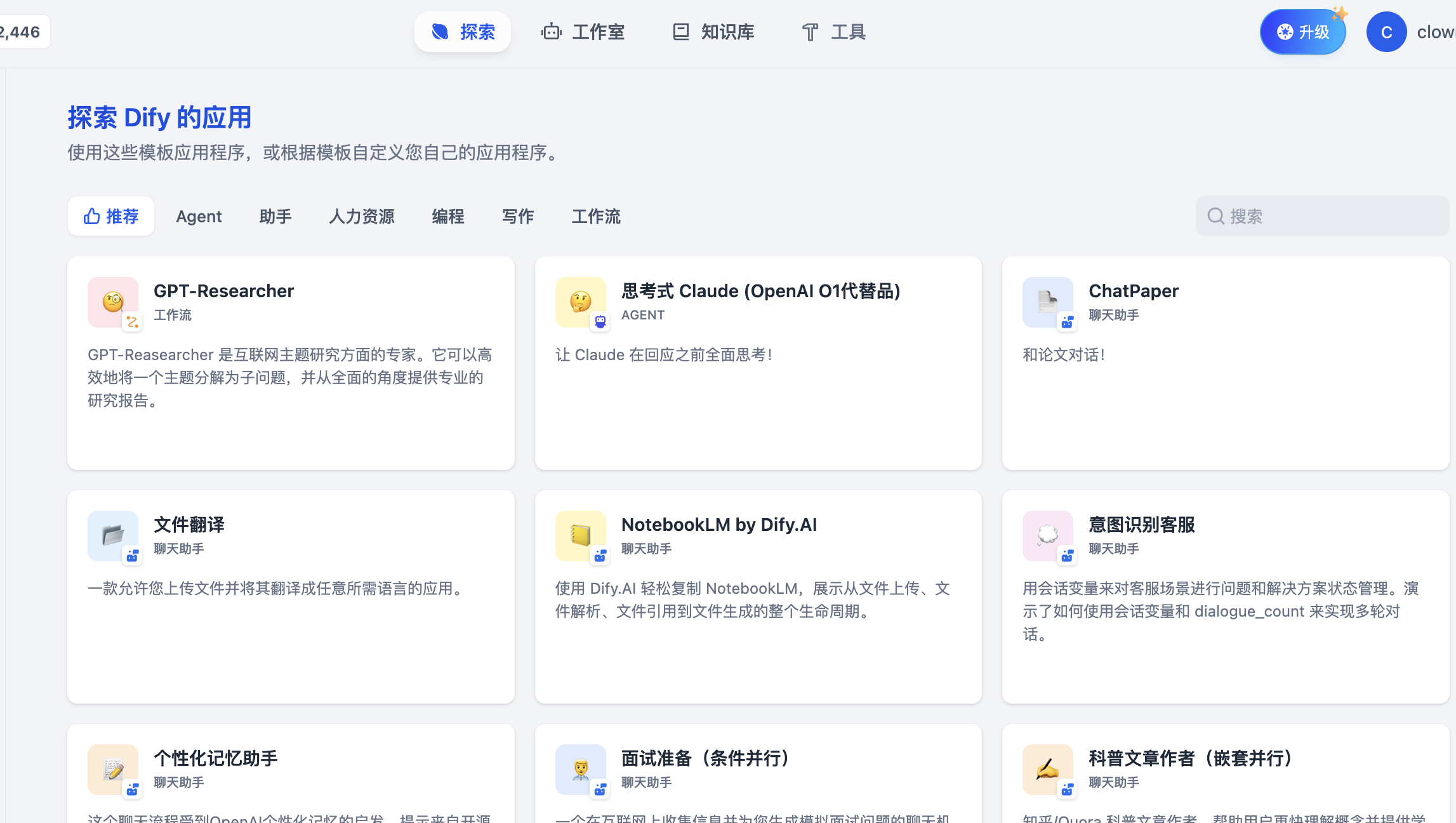Click '让 Claude 在回应之前全面思考!' text
Viewport: 1456px width, 823px height.
[664, 354]
